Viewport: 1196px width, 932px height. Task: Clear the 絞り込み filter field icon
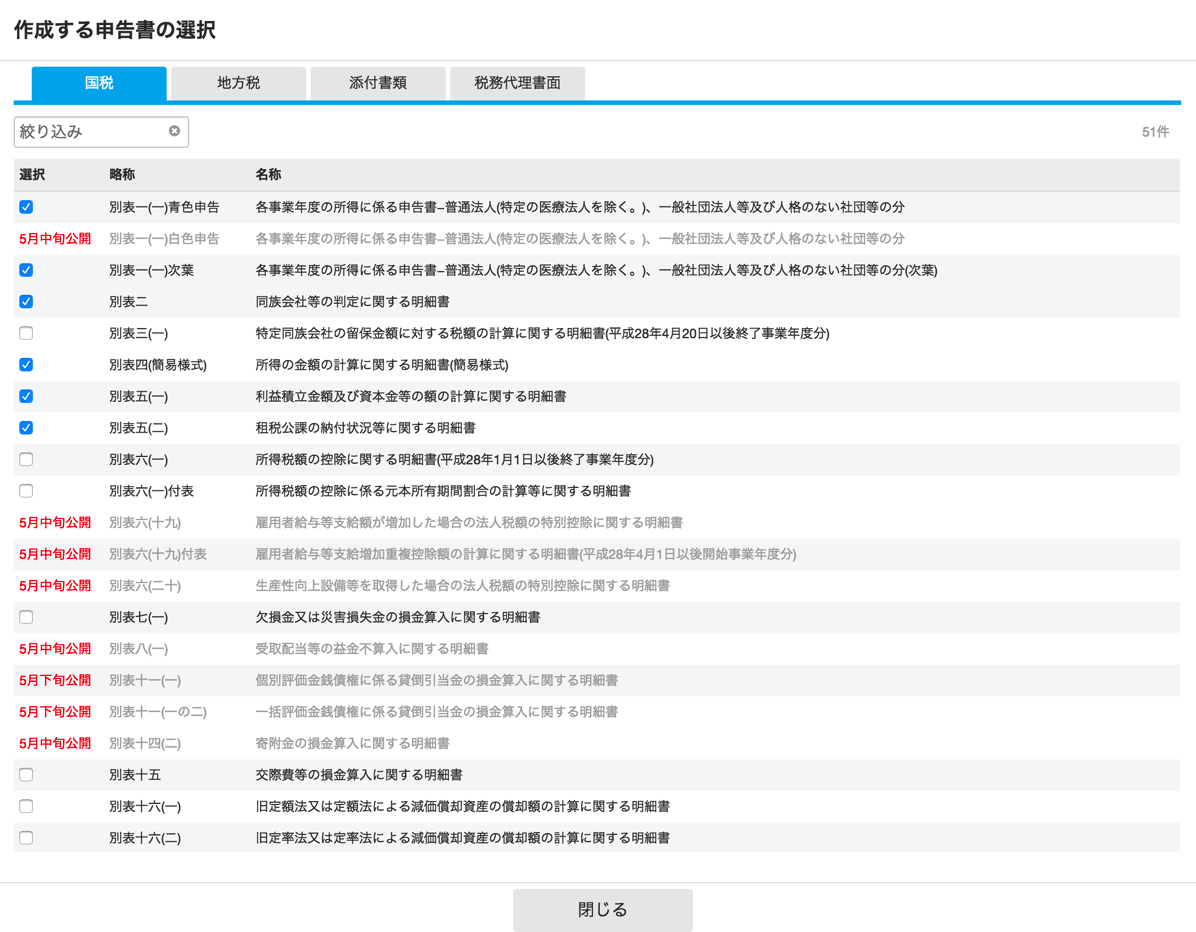coord(174,131)
